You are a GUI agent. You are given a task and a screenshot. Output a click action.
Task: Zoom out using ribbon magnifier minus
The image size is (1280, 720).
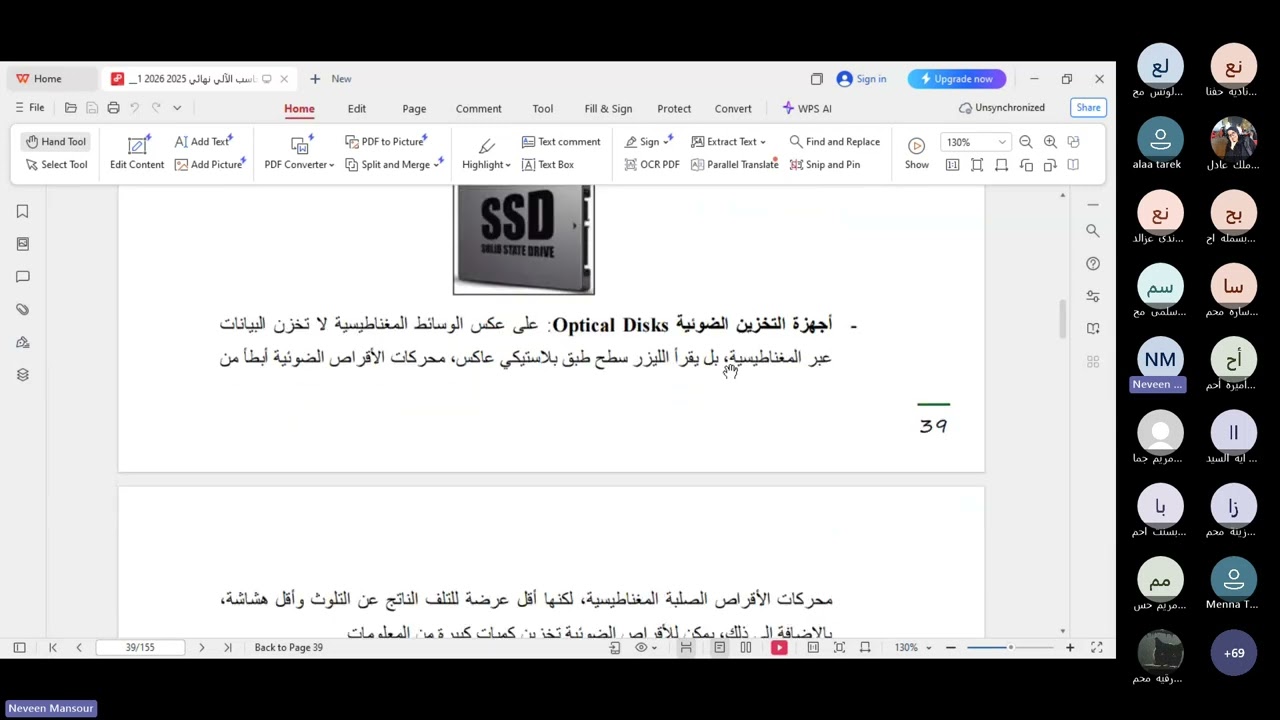tap(1026, 142)
